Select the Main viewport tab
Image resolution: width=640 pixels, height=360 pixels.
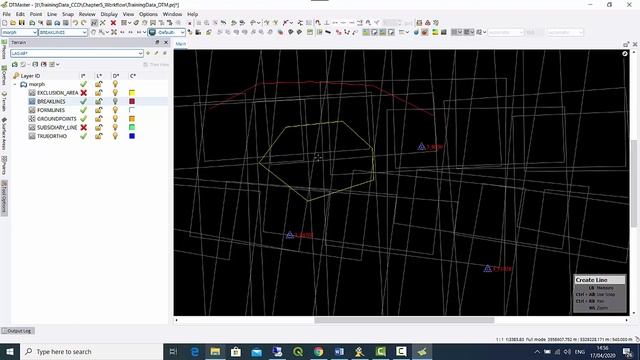tap(180, 44)
